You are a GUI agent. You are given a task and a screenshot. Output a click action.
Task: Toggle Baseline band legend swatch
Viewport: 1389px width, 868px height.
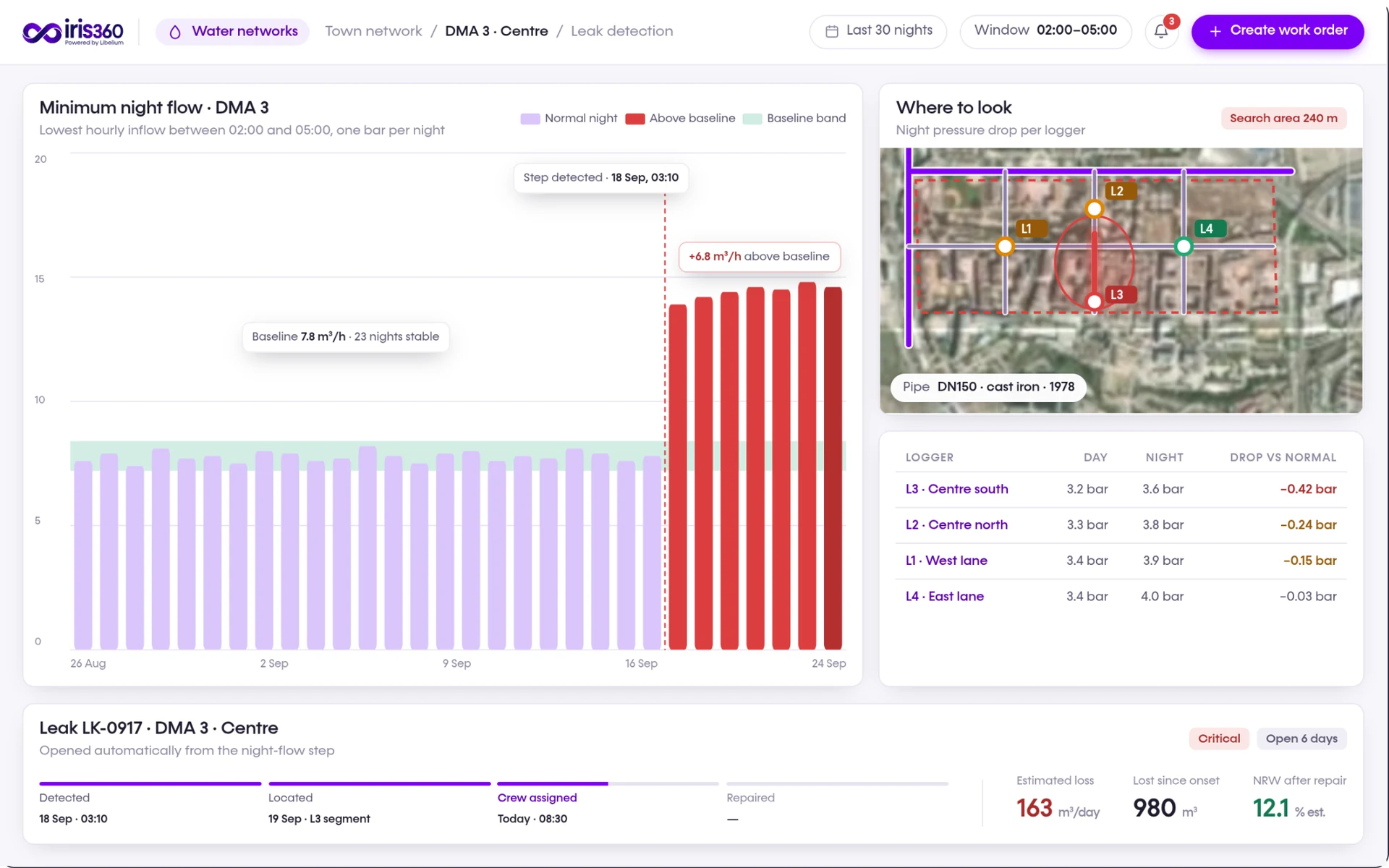[x=752, y=119]
